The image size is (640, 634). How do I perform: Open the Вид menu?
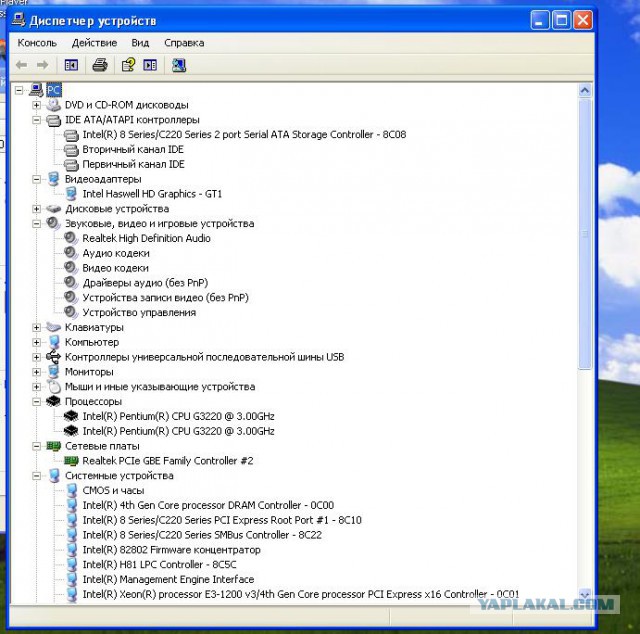140,43
